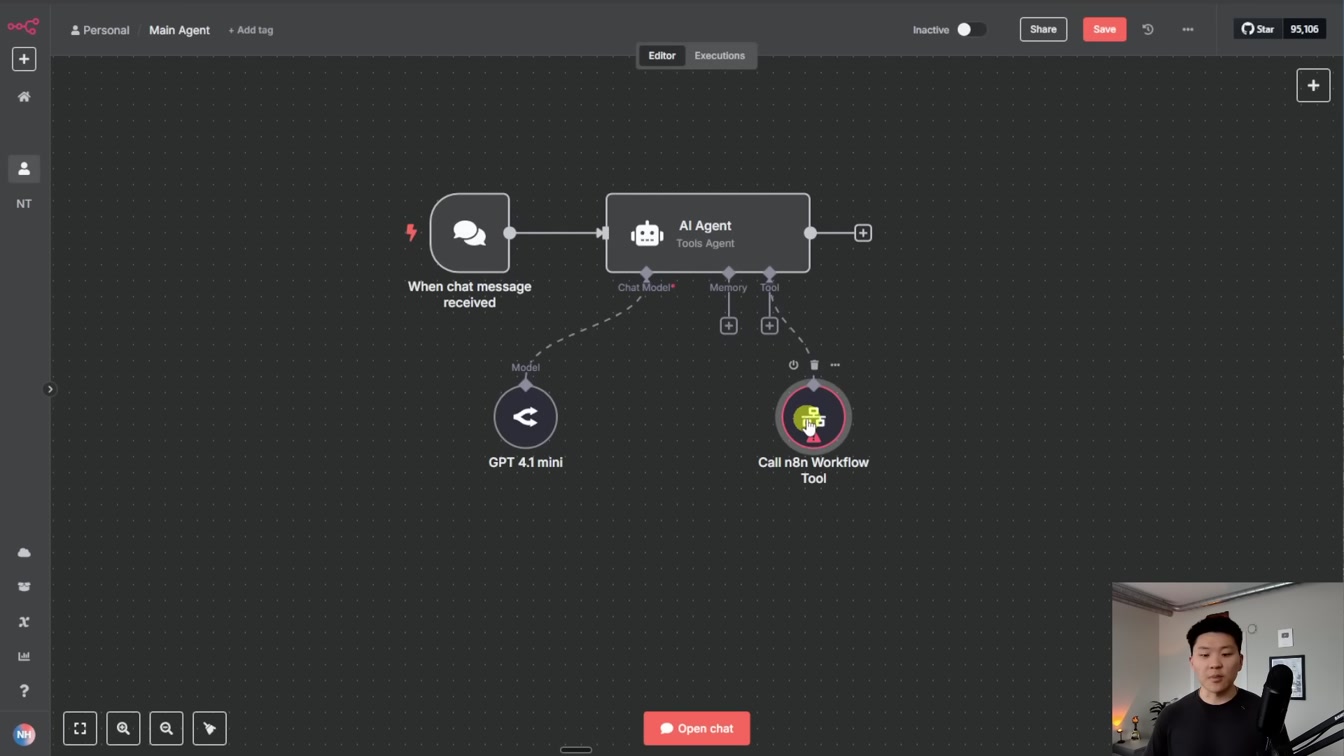Select the GPT 4.1 mini model node
The height and width of the screenshot is (756, 1344).
tap(525, 417)
